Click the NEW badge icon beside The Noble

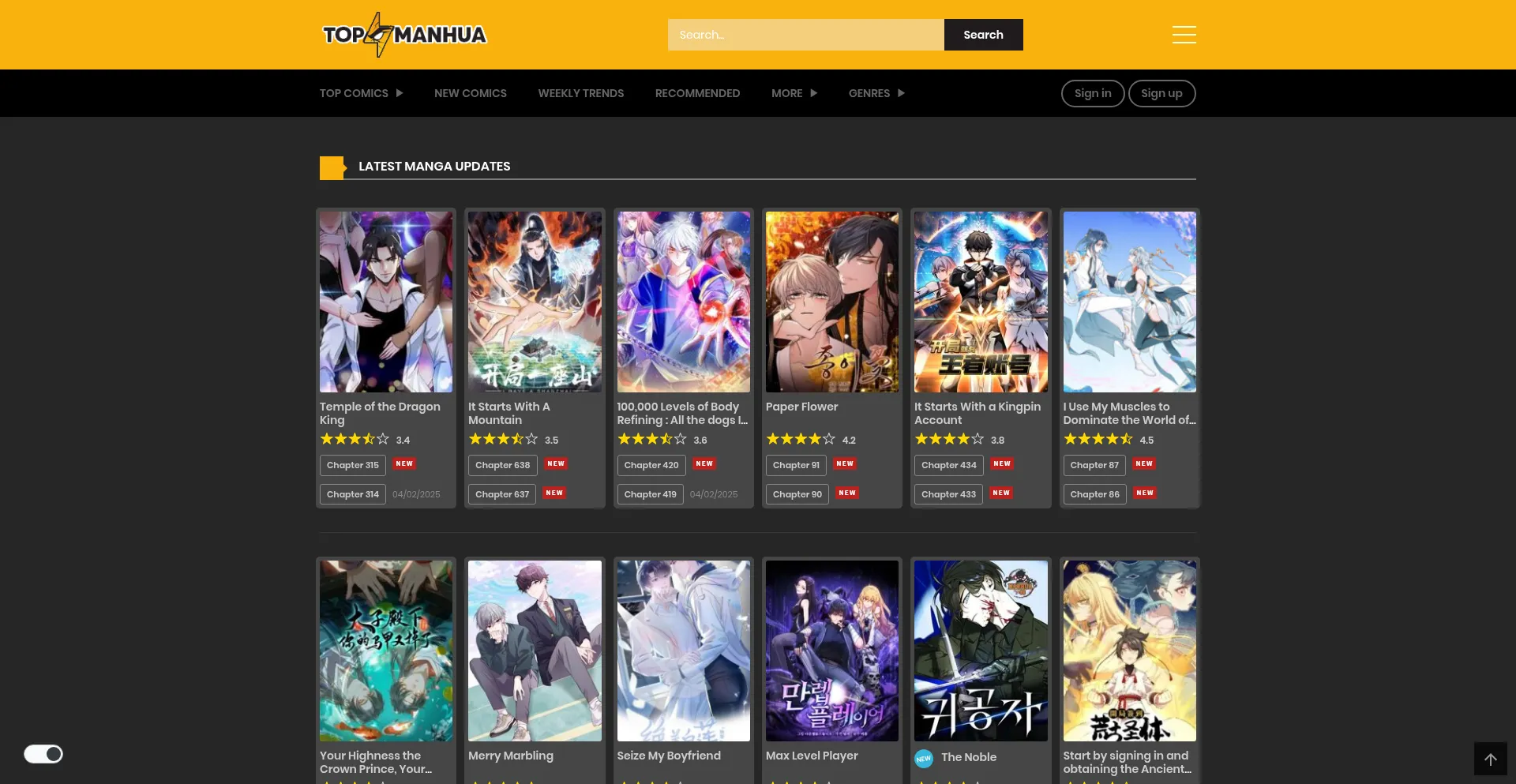pyautogui.click(x=924, y=759)
